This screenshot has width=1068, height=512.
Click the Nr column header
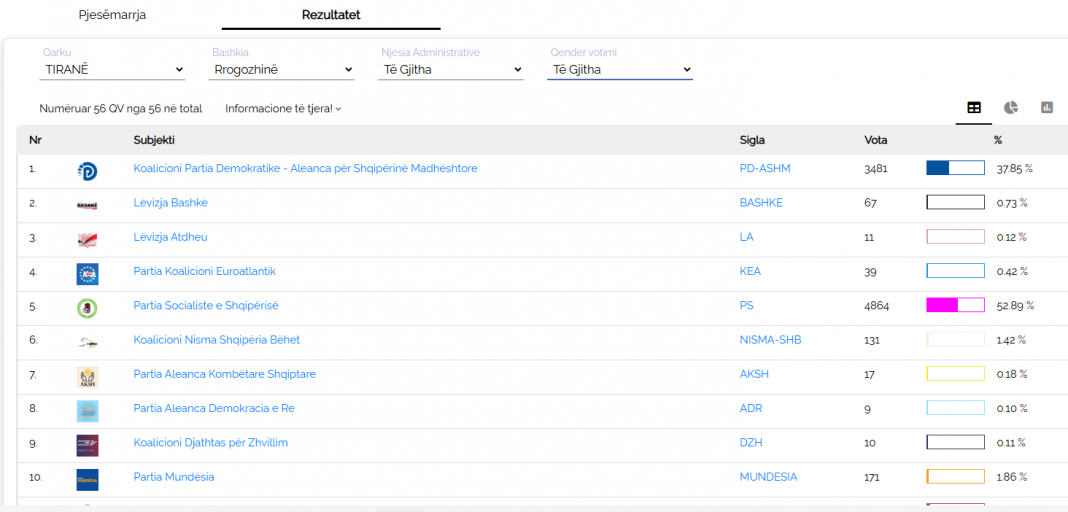35,140
